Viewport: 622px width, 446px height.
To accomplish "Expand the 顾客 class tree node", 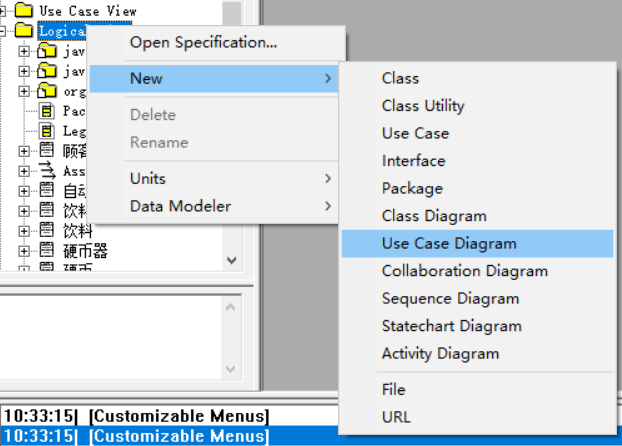I will tap(25, 151).
